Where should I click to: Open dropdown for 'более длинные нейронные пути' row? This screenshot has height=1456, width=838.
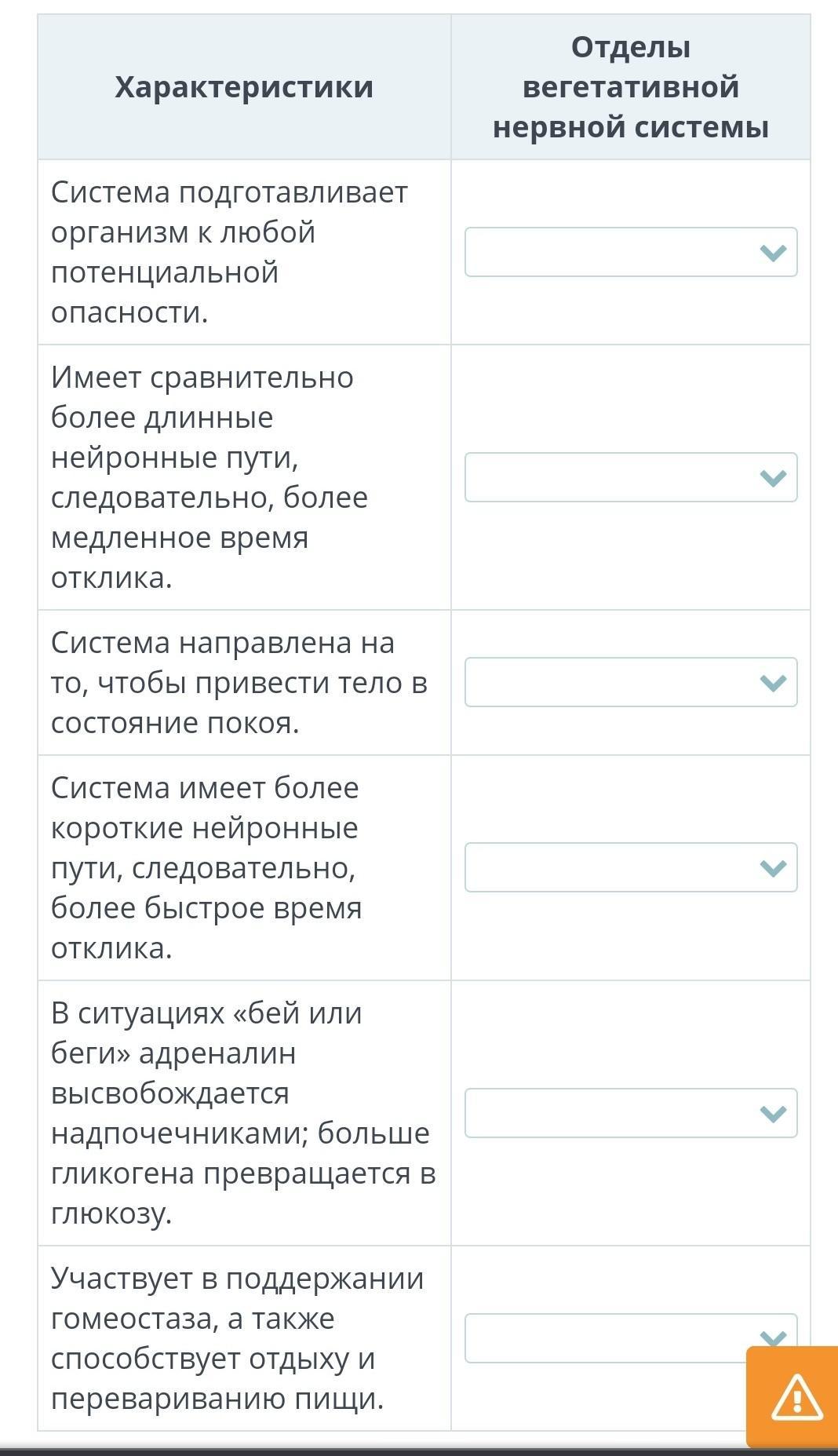coord(630,477)
